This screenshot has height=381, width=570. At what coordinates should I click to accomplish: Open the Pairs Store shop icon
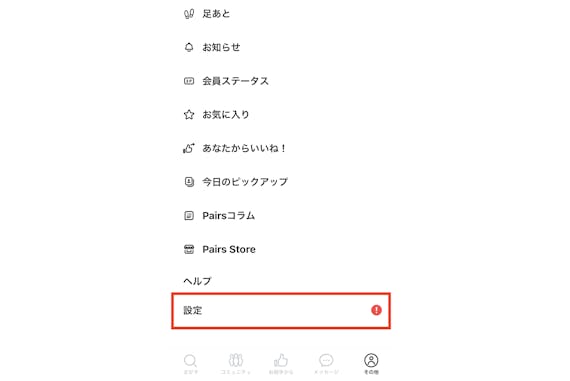tap(189, 249)
